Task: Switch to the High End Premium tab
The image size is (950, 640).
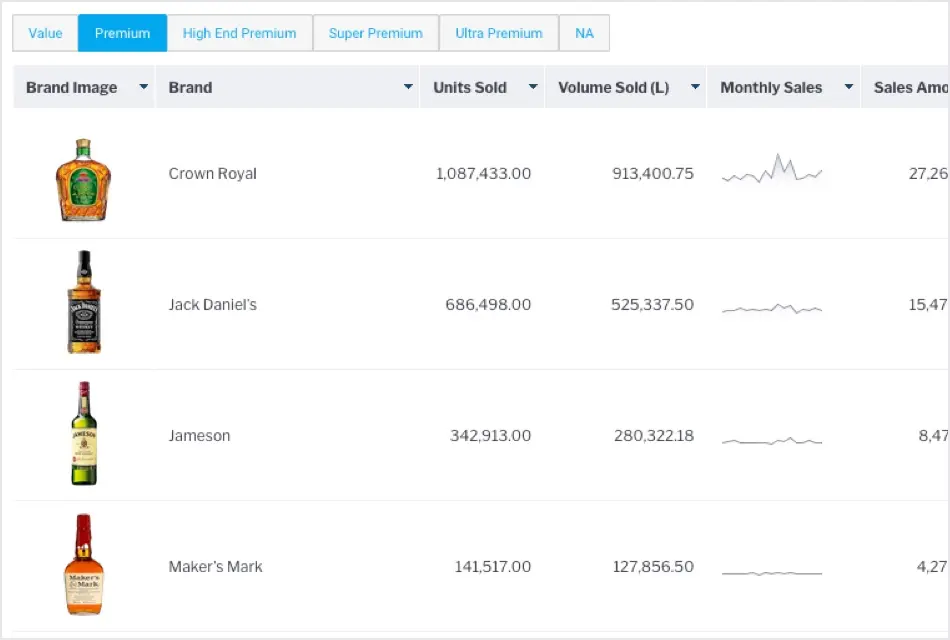Action: (x=239, y=33)
